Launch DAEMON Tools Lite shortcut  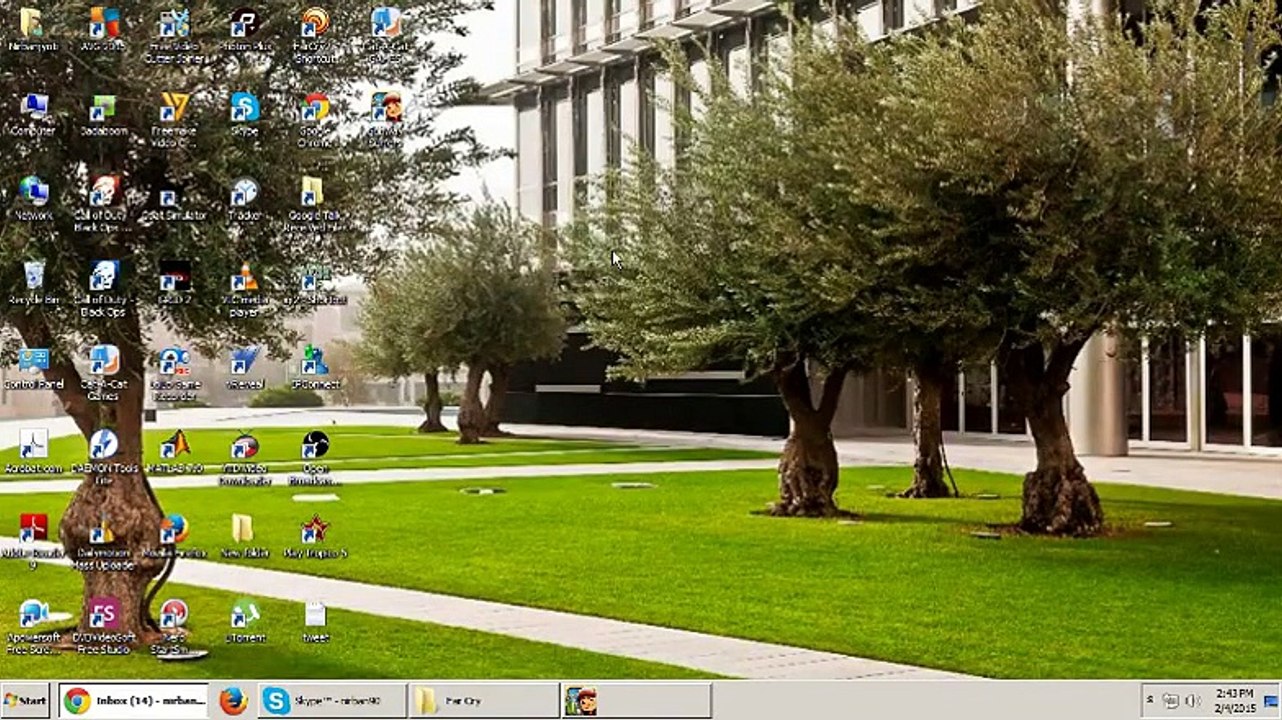point(103,458)
